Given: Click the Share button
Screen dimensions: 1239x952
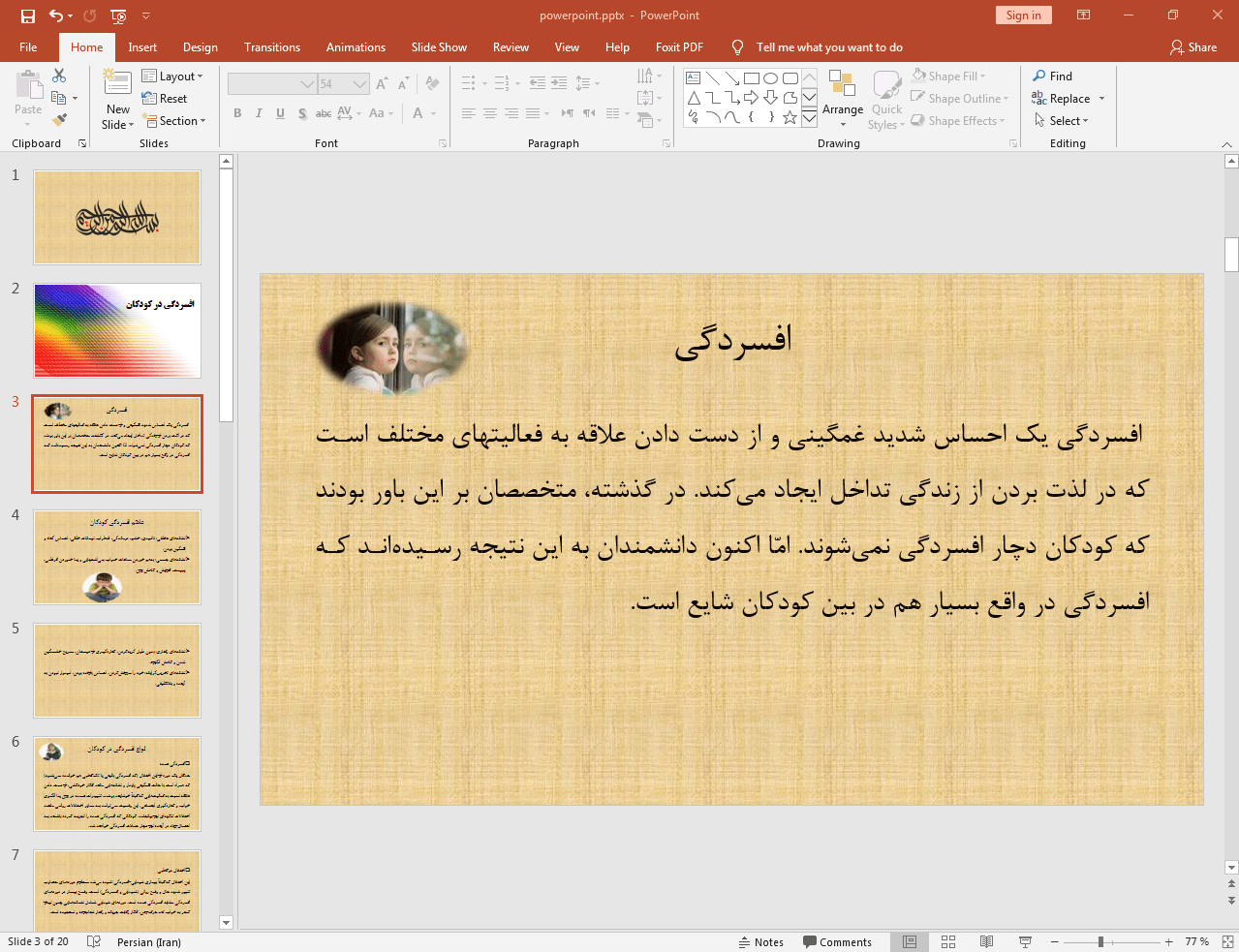Looking at the screenshot, I should [1193, 46].
